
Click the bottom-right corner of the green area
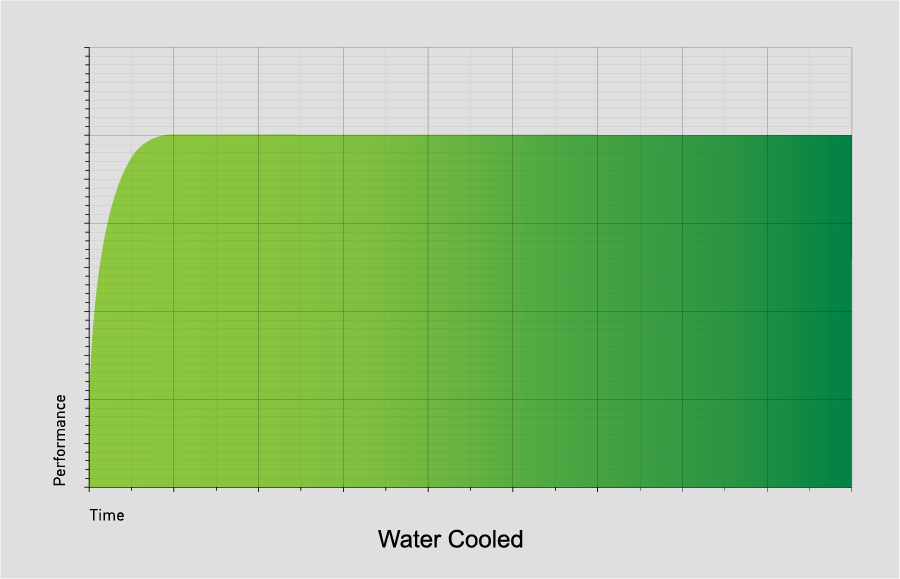click(851, 487)
